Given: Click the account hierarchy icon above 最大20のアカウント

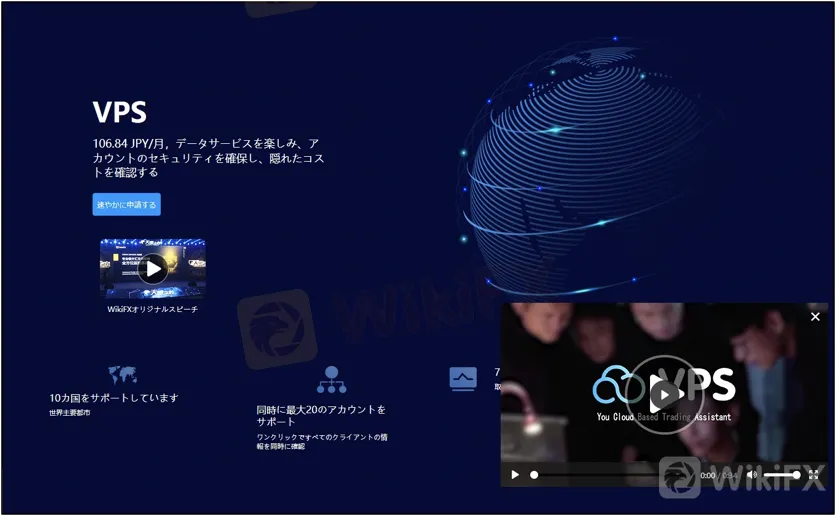Looking at the screenshot, I should click(x=332, y=380).
